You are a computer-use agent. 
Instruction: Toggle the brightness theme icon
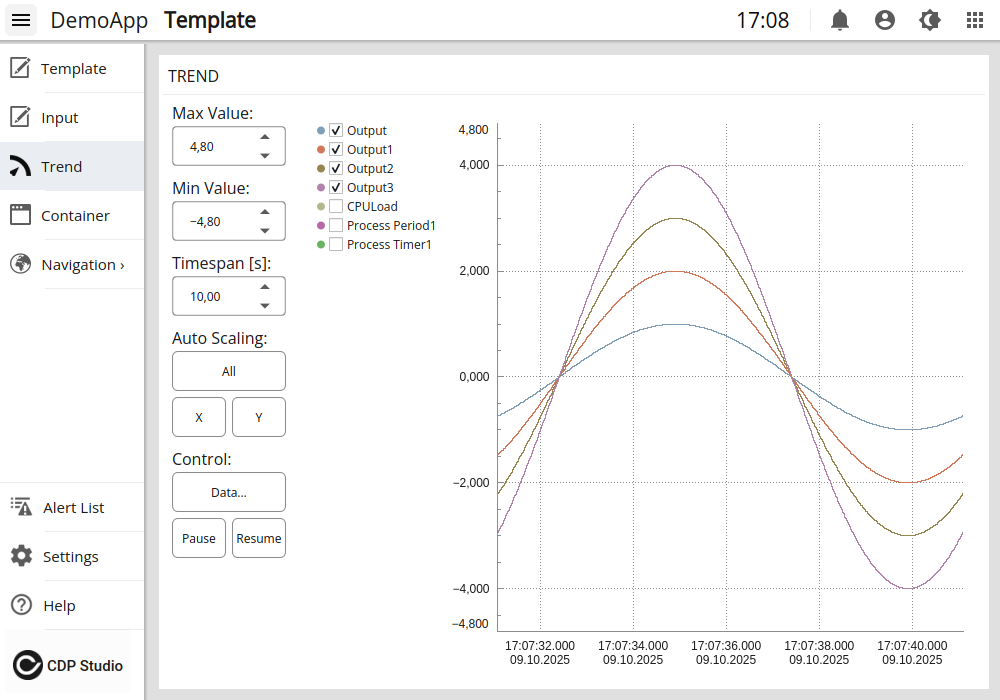[929, 20]
